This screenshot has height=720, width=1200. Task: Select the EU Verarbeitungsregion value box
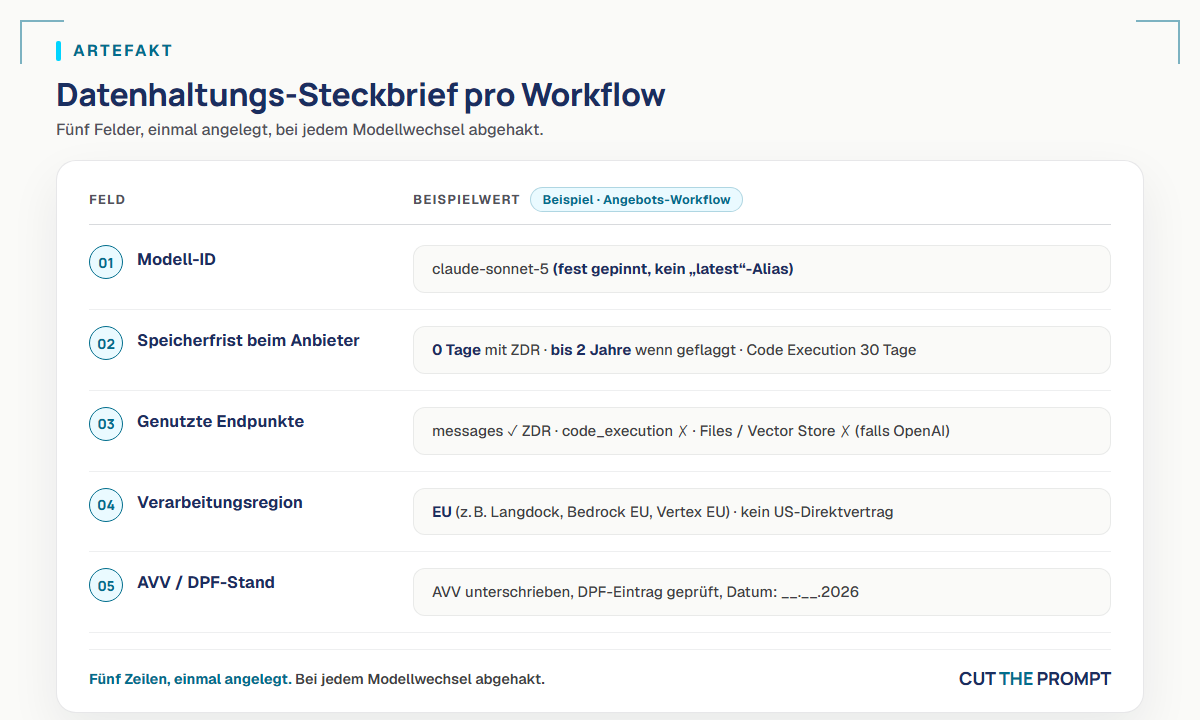click(761, 511)
